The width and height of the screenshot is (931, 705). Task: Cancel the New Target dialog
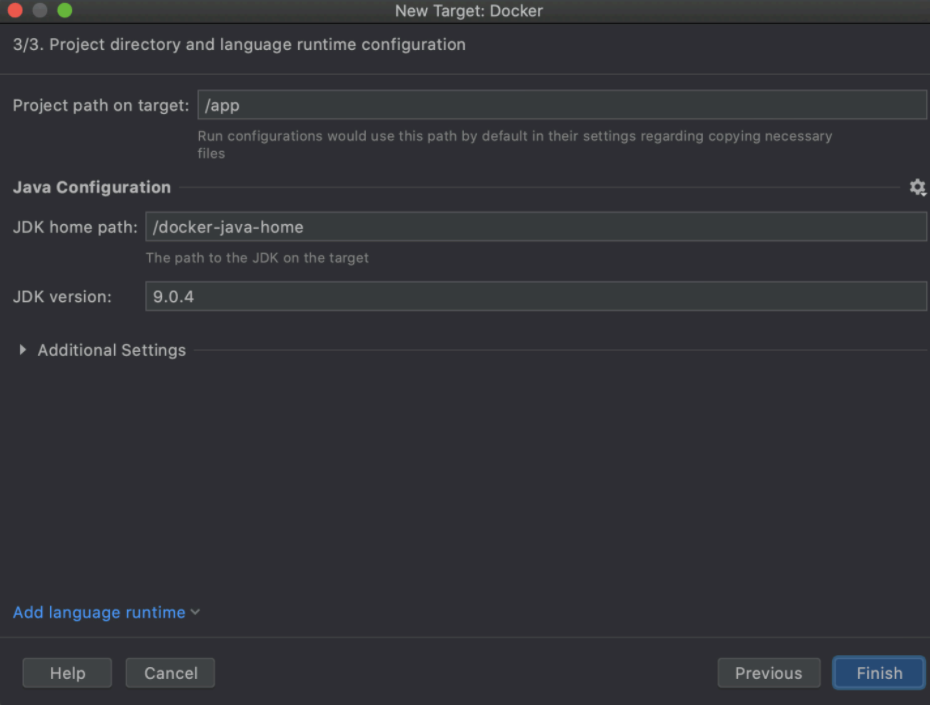pos(170,673)
